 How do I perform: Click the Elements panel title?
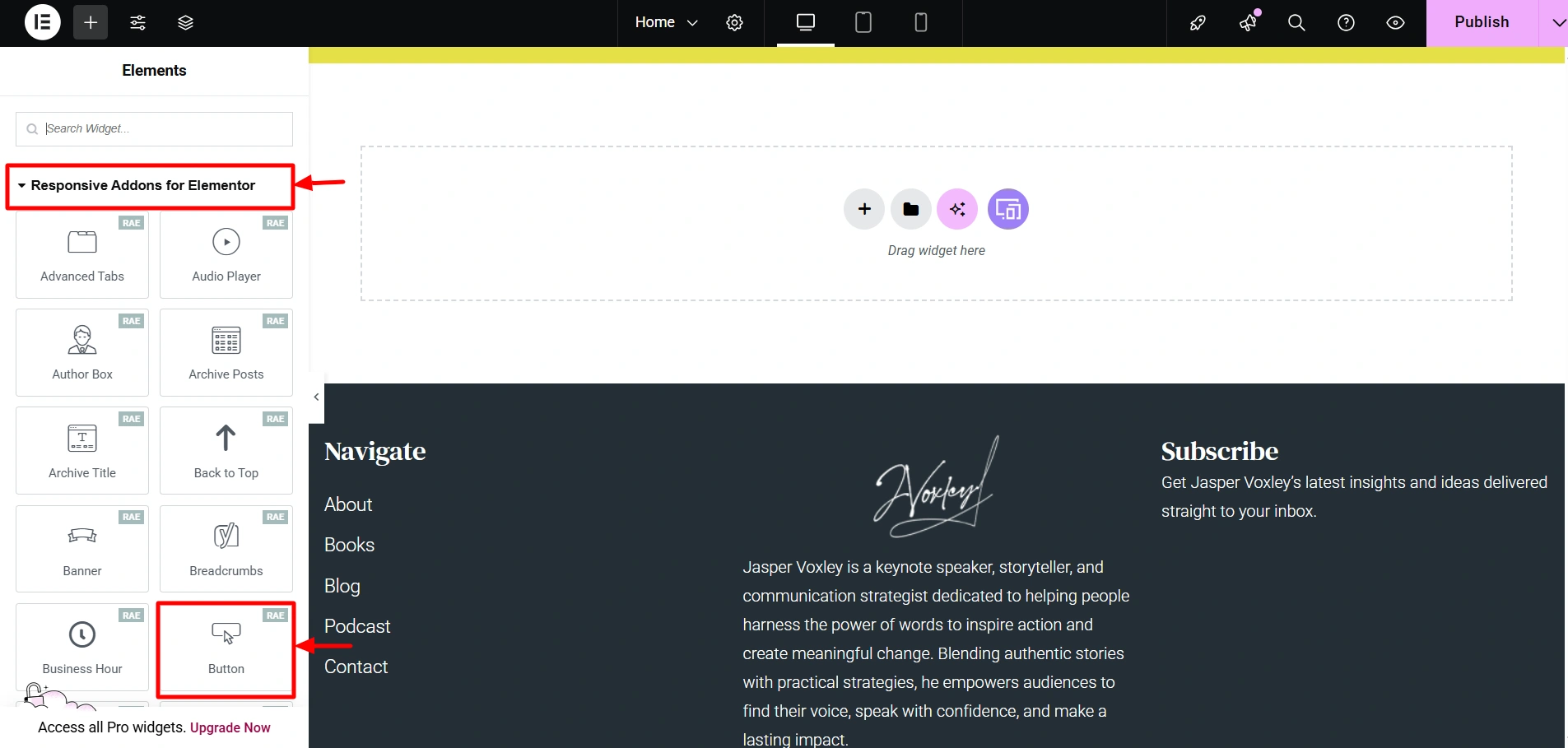[154, 71]
